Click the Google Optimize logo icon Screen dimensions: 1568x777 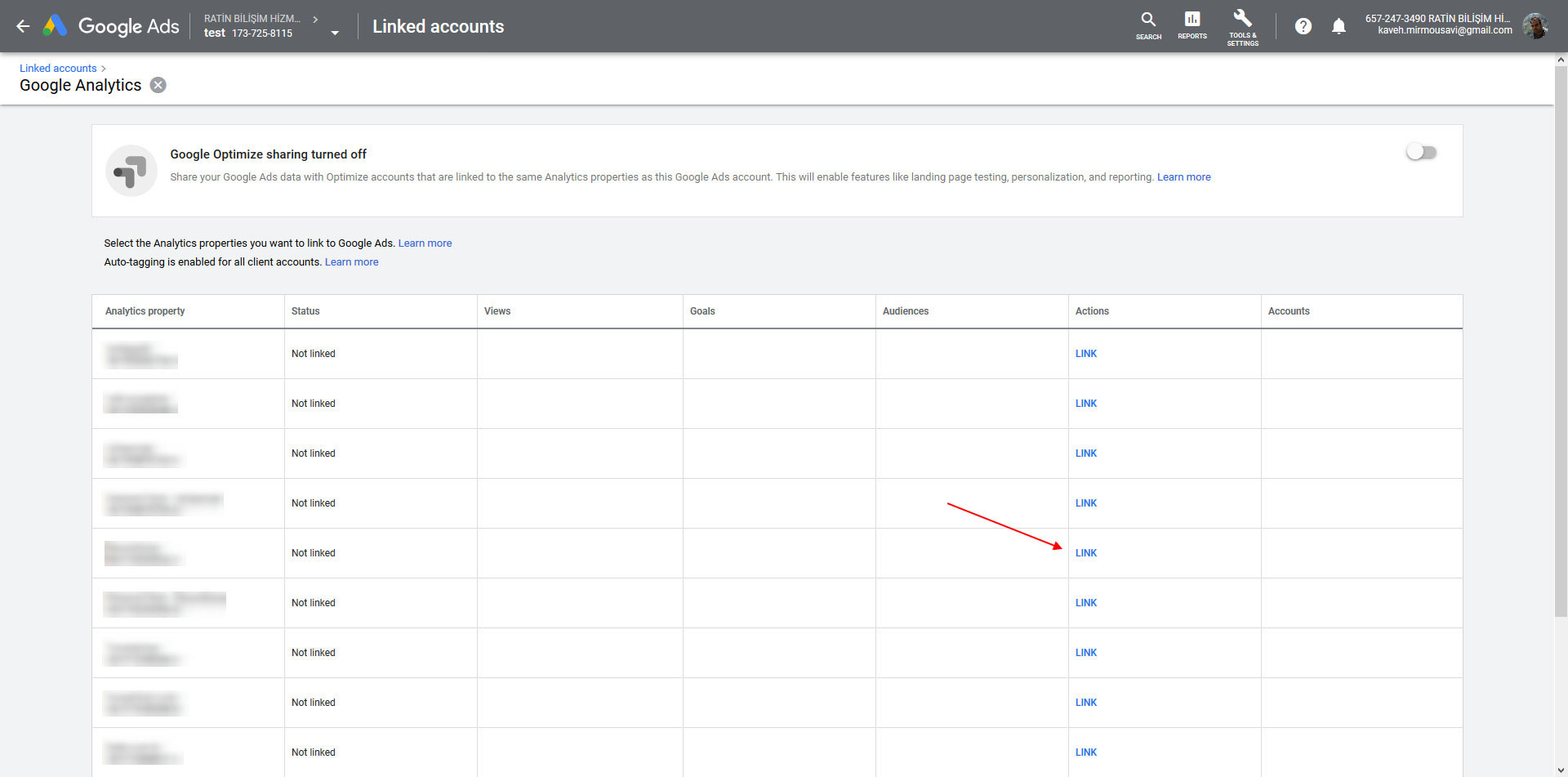(131, 171)
